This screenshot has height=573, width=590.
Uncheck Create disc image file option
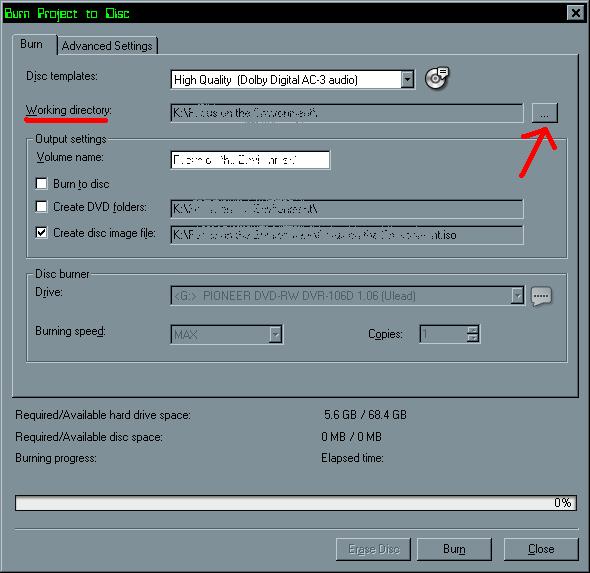41,233
